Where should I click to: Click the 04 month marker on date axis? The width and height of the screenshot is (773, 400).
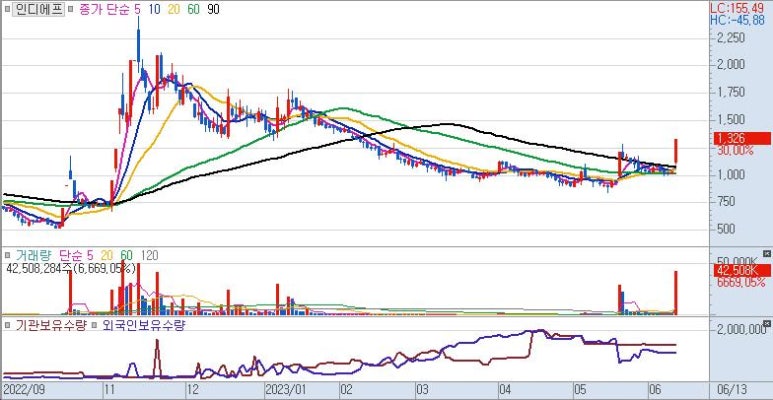[x=504, y=389]
